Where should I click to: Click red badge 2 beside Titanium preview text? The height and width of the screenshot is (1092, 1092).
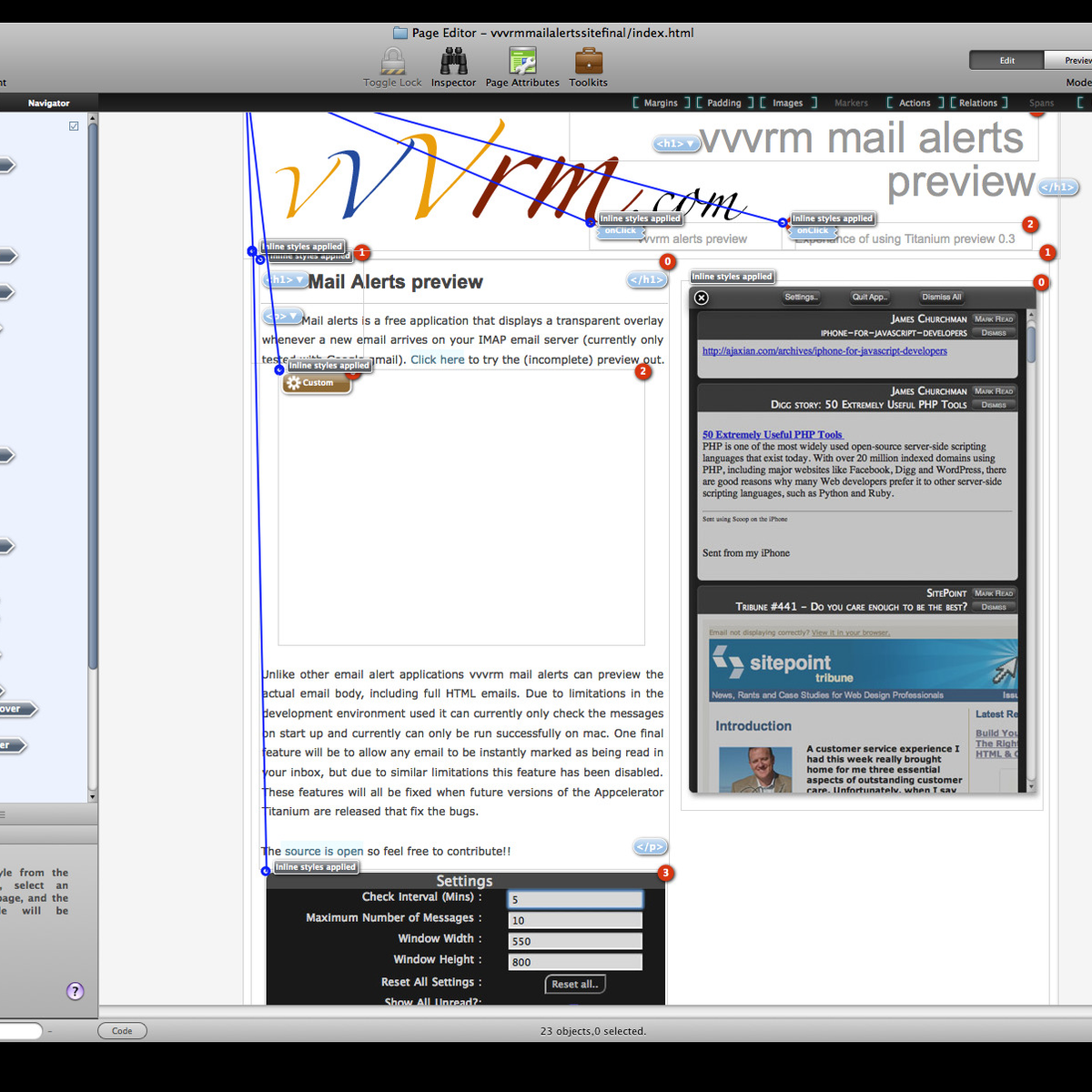coord(1030,224)
